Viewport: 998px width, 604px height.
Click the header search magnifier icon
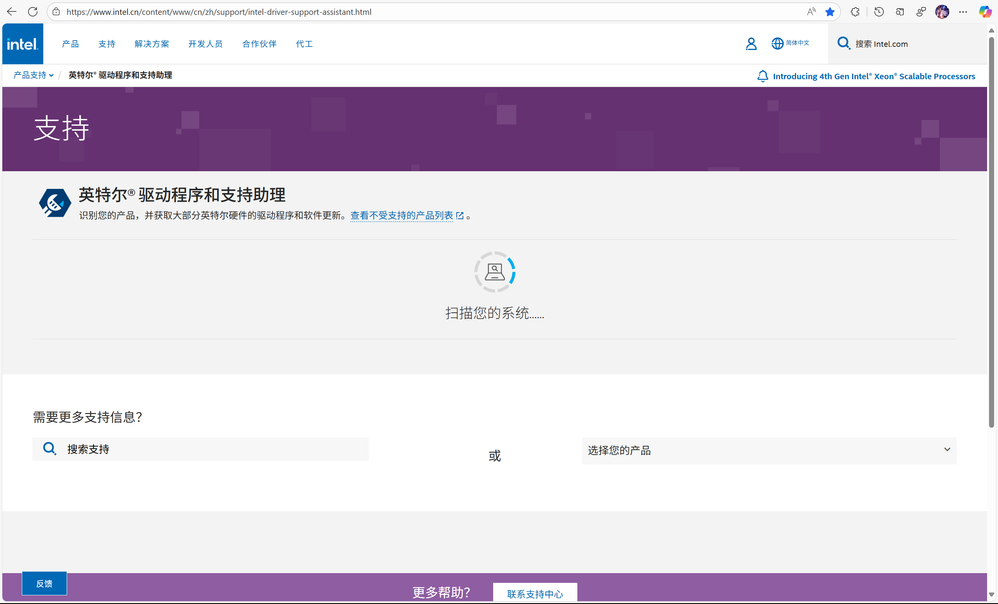pyautogui.click(x=843, y=43)
